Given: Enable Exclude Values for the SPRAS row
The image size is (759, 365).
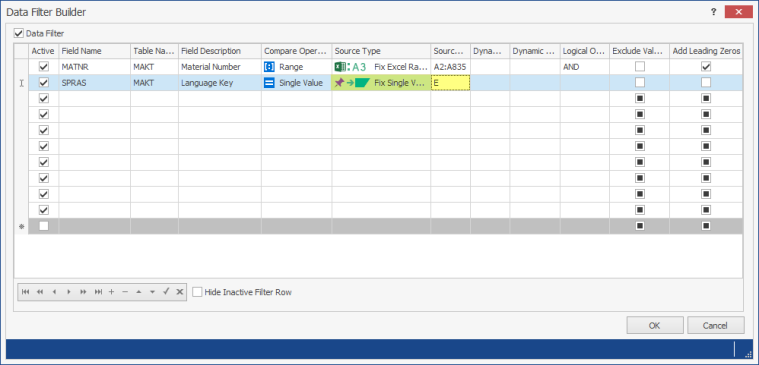Looking at the screenshot, I should pos(640,83).
